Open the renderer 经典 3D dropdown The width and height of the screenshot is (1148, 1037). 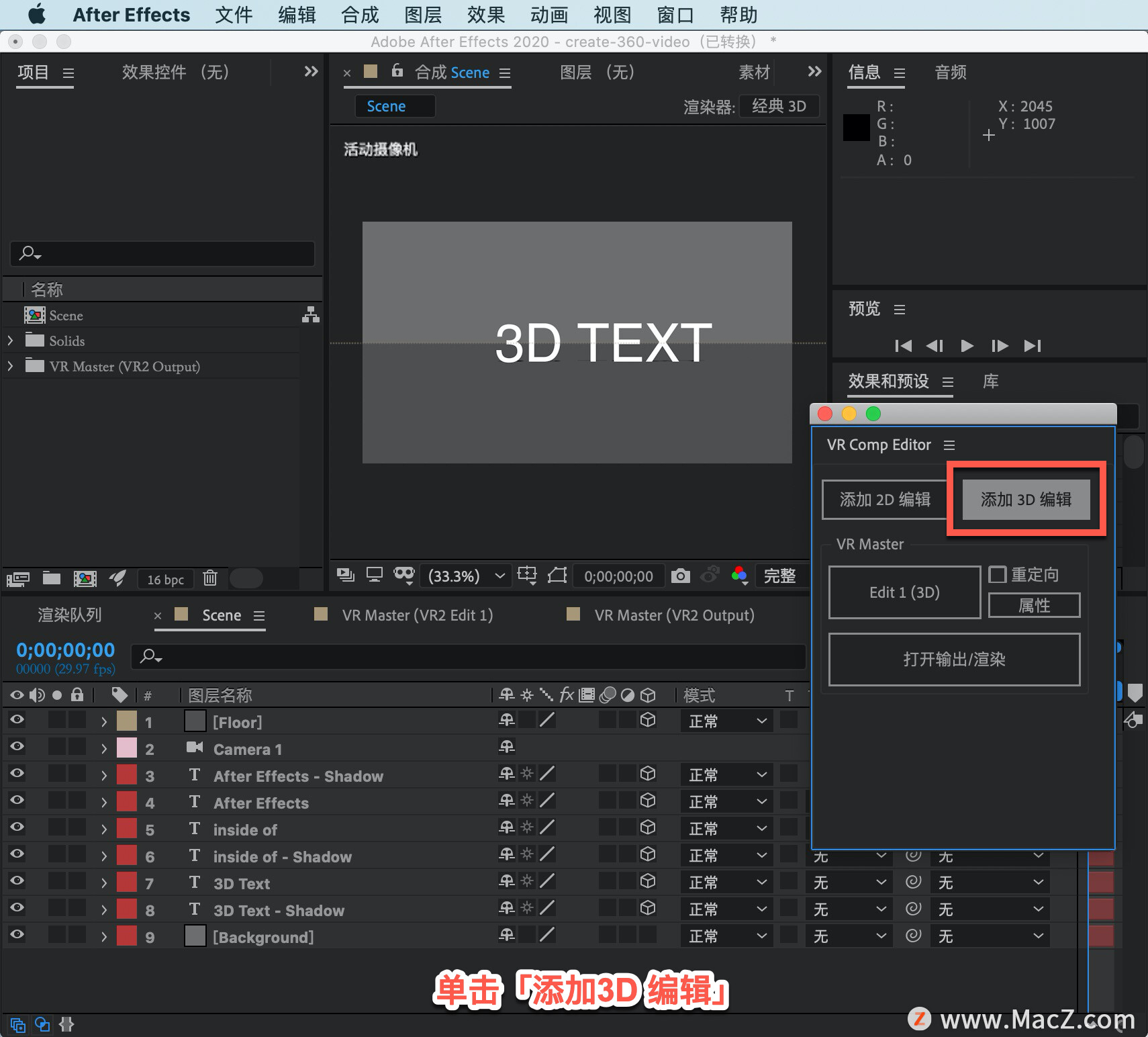click(x=779, y=106)
